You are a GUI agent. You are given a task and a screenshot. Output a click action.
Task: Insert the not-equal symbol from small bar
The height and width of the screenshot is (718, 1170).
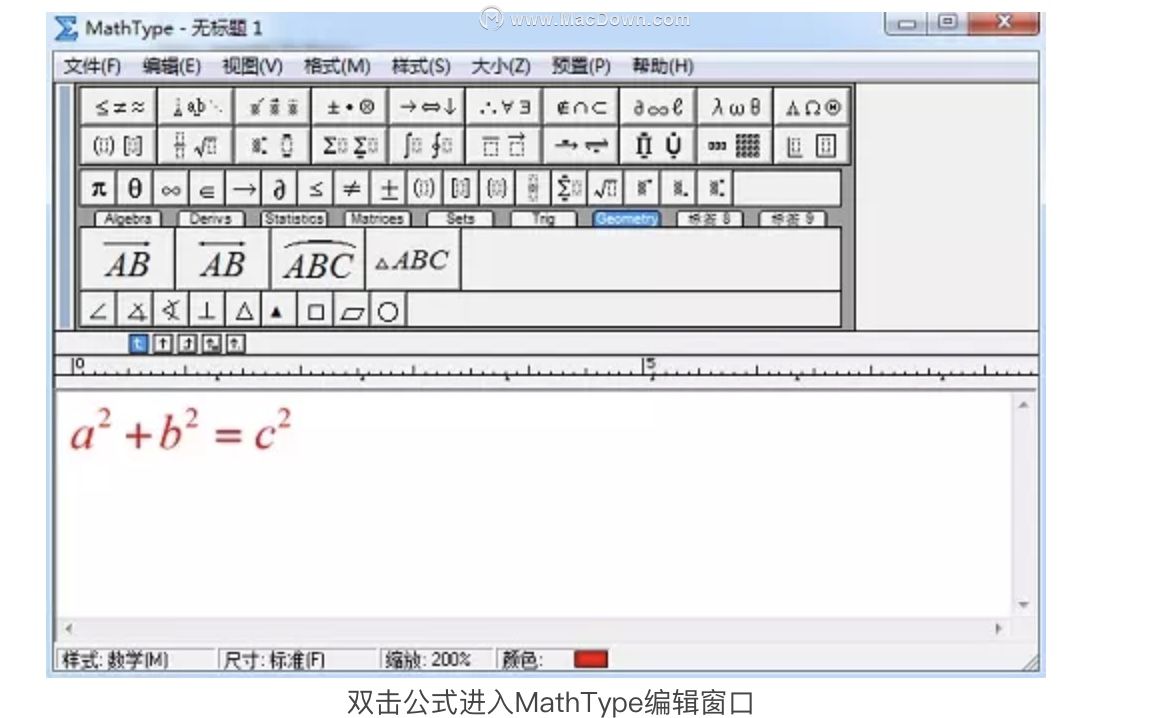(352, 189)
